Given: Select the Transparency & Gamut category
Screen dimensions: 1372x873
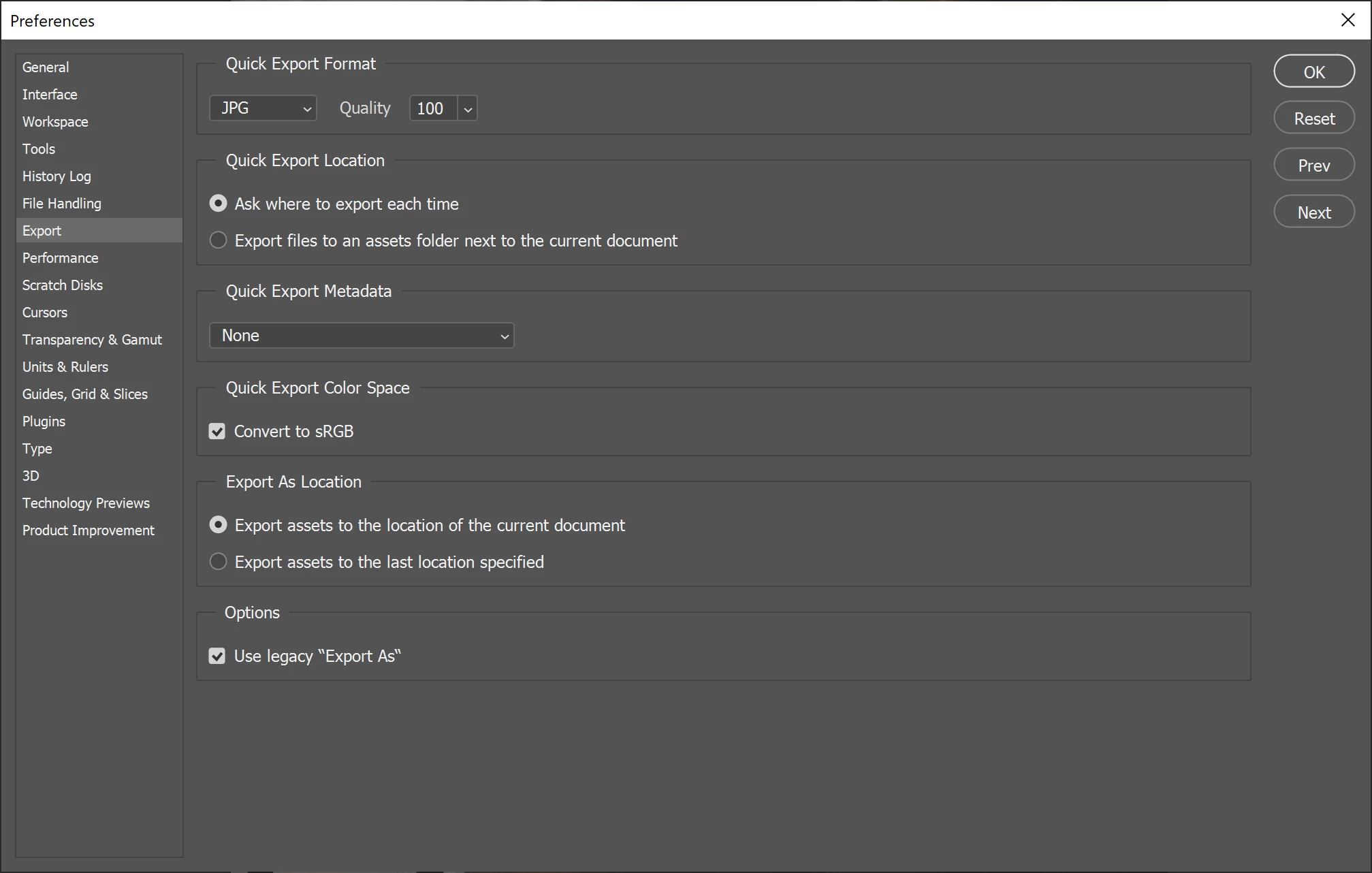Looking at the screenshot, I should tap(92, 340).
